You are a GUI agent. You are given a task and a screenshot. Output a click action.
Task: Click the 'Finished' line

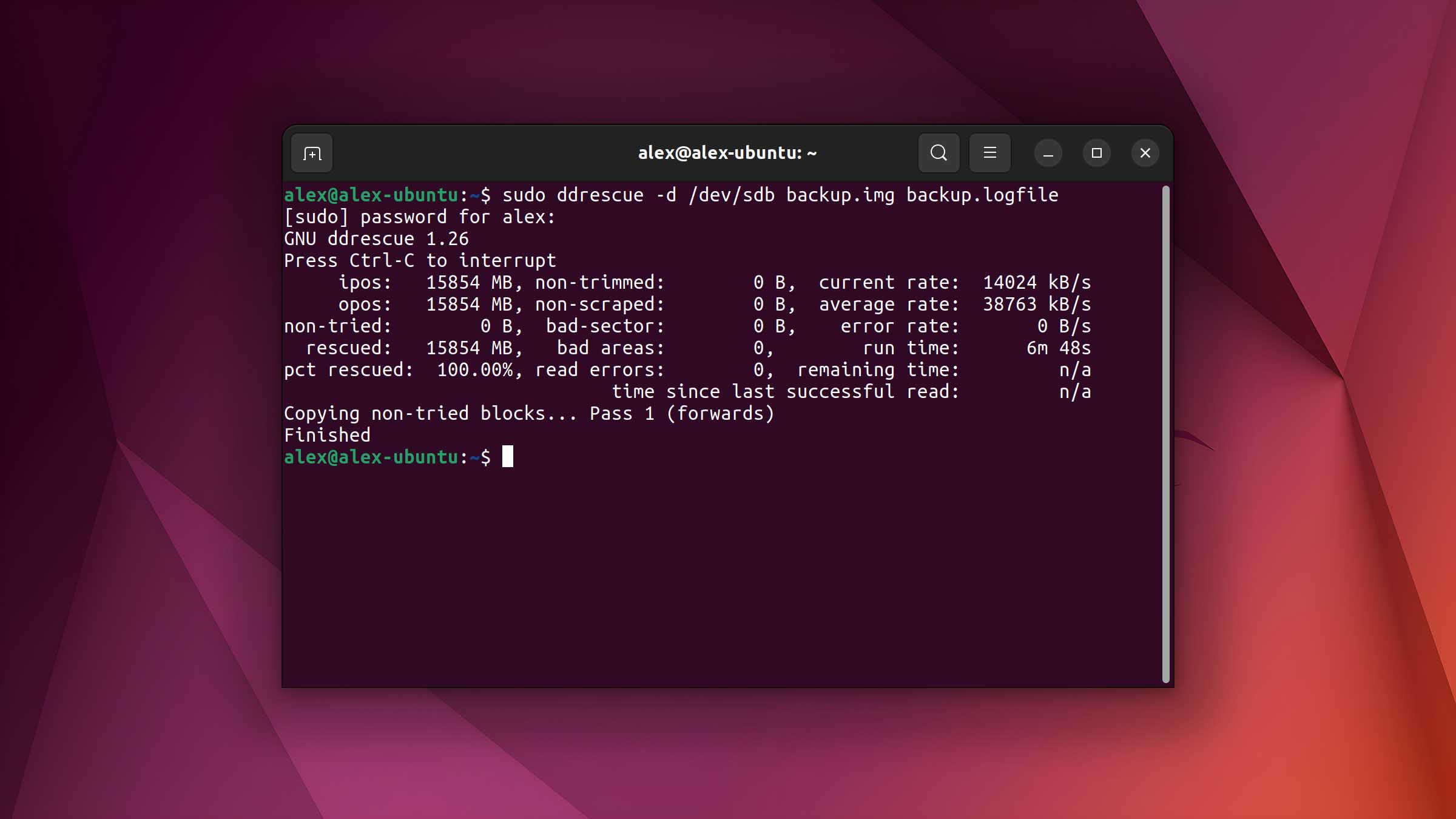pos(327,435)
